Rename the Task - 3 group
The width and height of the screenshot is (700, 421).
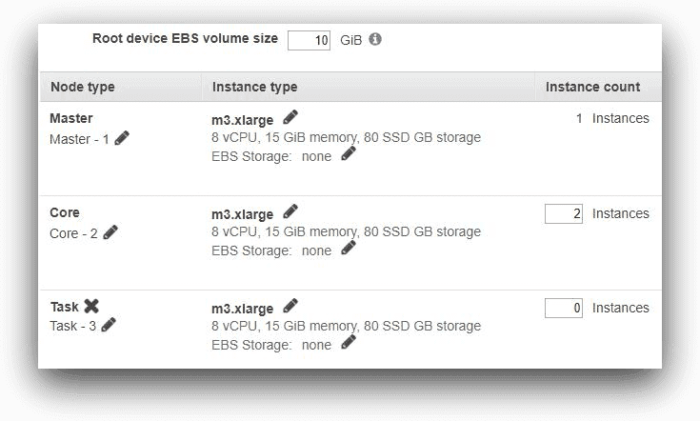coord(108,324)
